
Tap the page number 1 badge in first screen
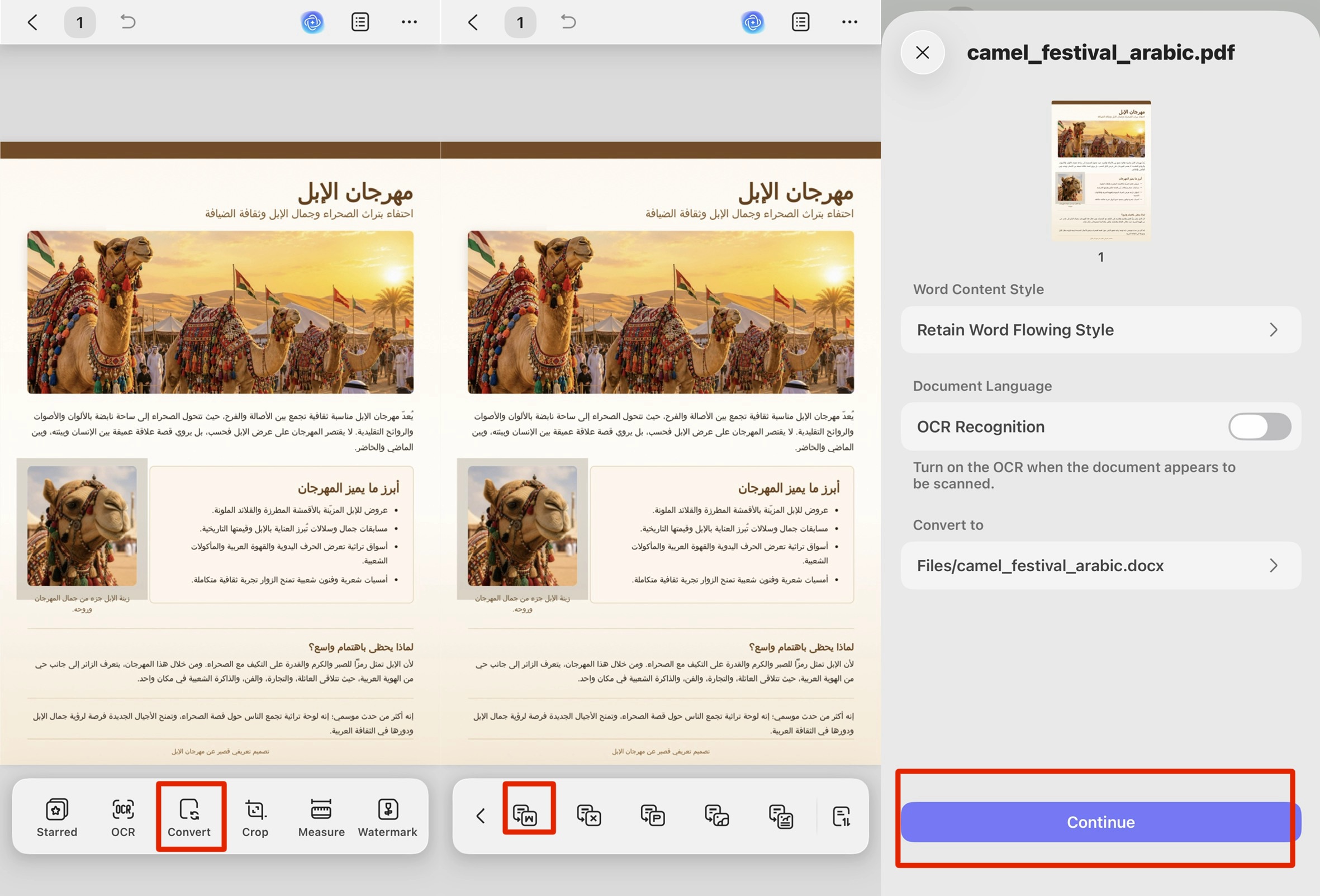pyautogui.click(x=79, y=22)
